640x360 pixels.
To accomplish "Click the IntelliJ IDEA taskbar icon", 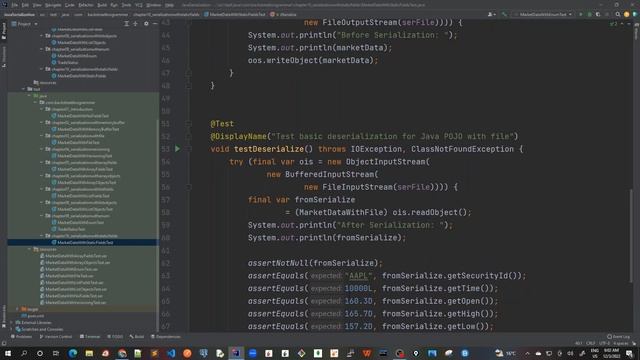I will tap(236, 353).
